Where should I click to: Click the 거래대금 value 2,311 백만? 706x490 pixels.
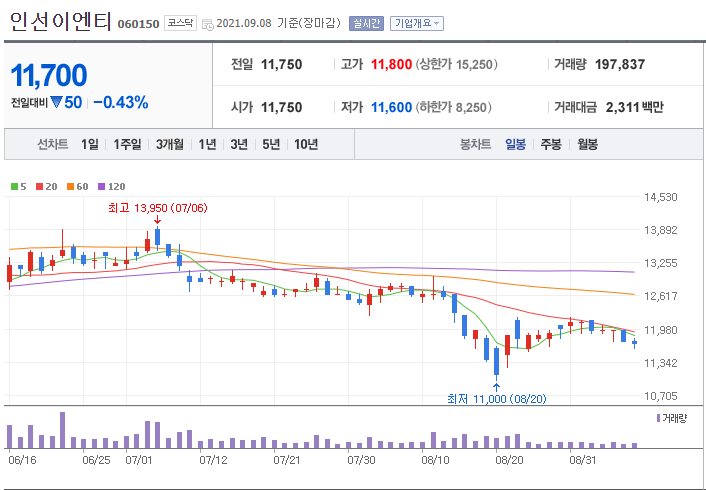(634, 107)
